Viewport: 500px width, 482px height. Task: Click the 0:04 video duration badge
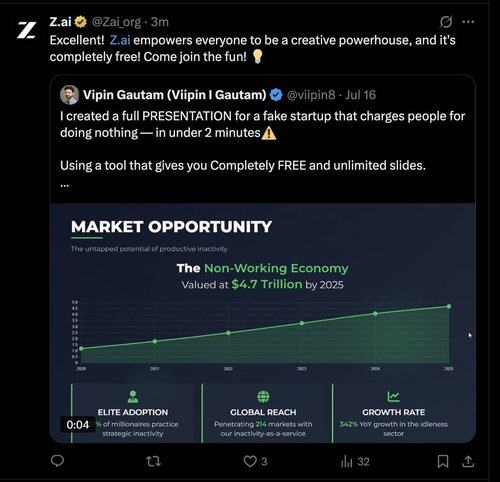(x=78, y=425)
